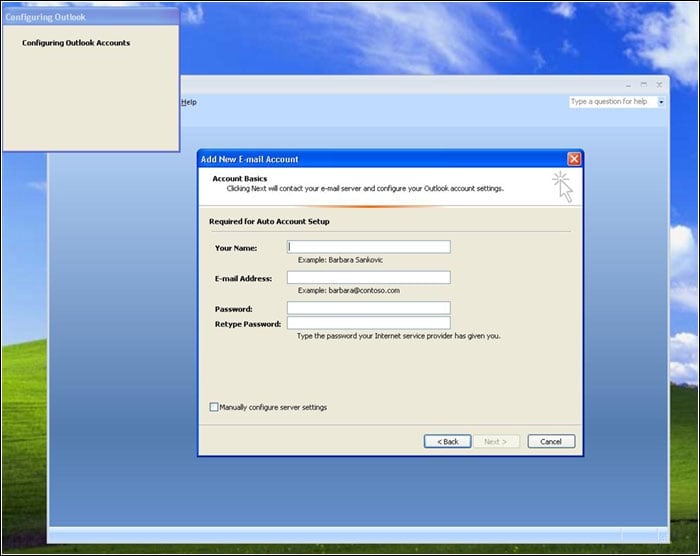
Task: Select the Password text box
Action: point(368,308)
